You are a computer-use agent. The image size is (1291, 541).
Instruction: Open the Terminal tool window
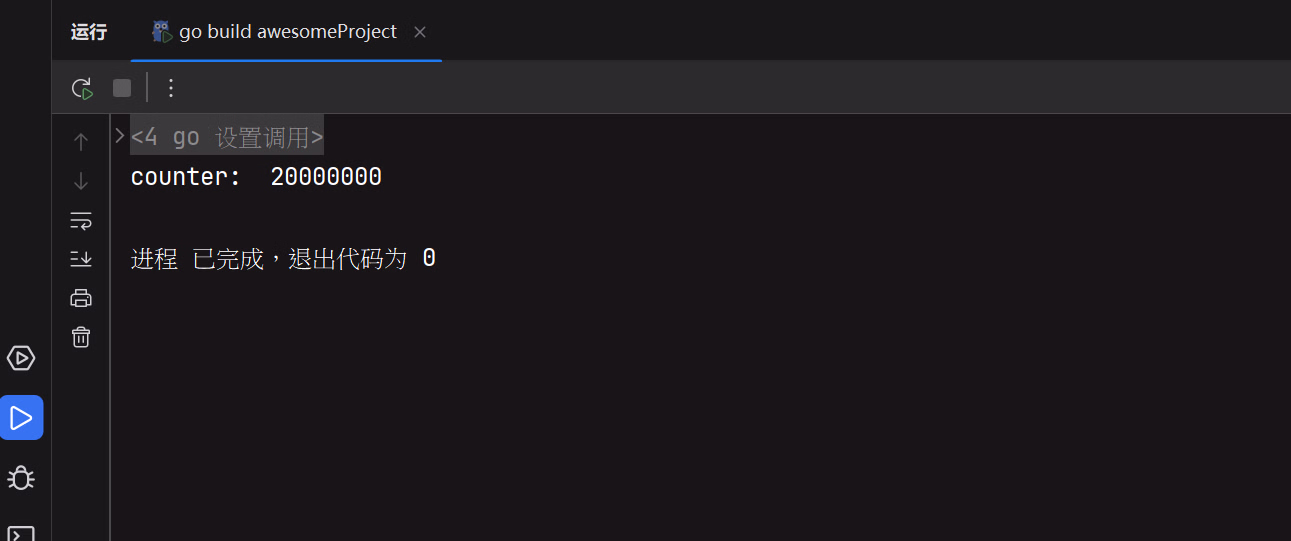point(21,533)
